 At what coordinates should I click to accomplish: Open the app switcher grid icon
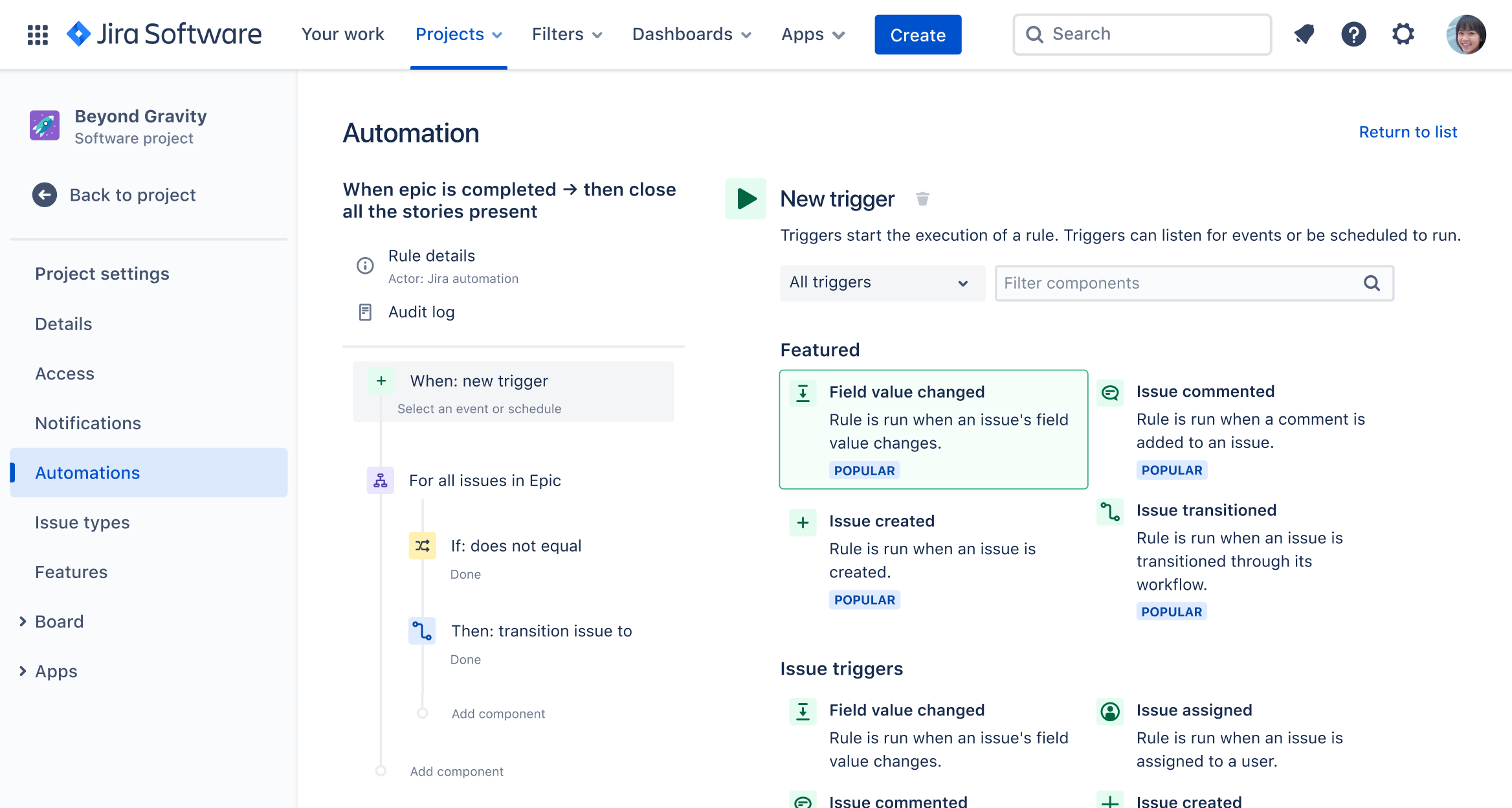37,34
